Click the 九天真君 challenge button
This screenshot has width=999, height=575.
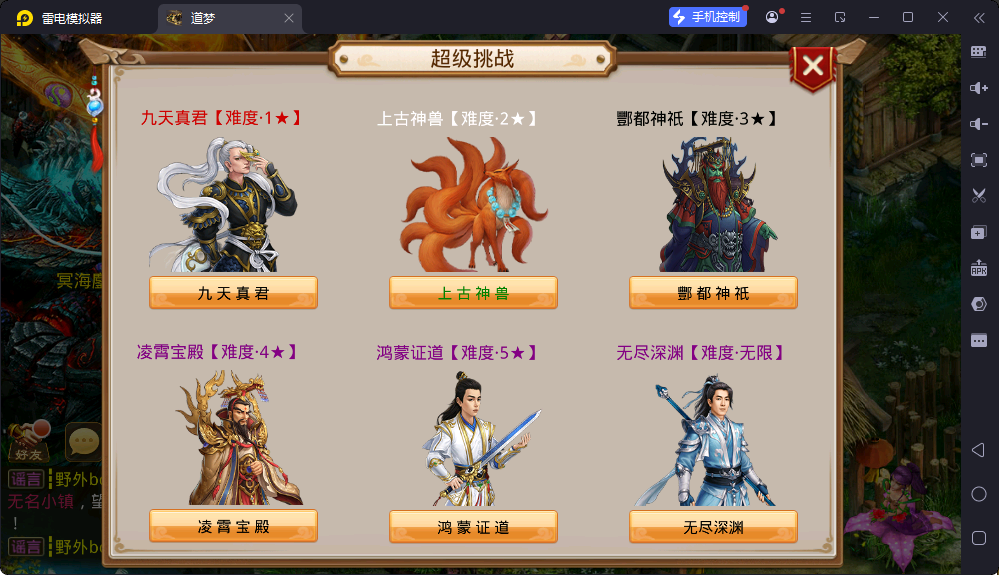[x=233, y=293]
